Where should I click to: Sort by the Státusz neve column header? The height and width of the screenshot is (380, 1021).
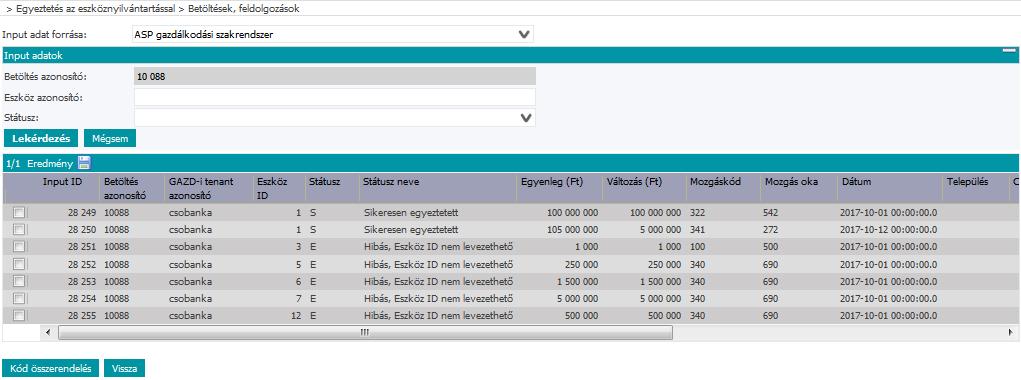click(x=391, y=182)
